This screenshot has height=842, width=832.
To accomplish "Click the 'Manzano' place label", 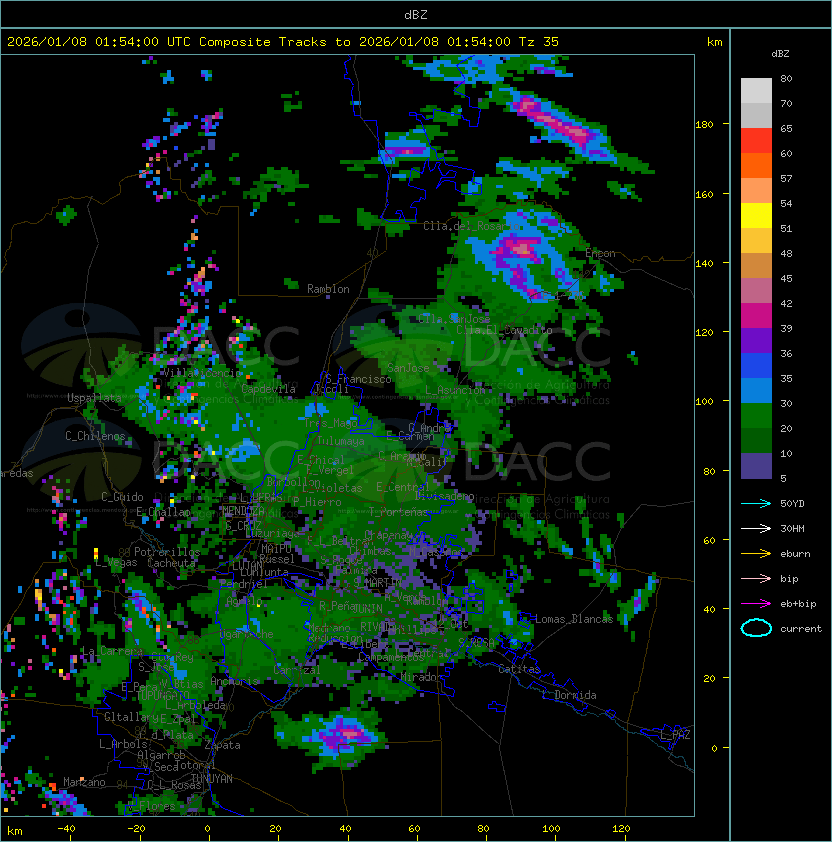I will pyautogui.click(x=84, y=782).
